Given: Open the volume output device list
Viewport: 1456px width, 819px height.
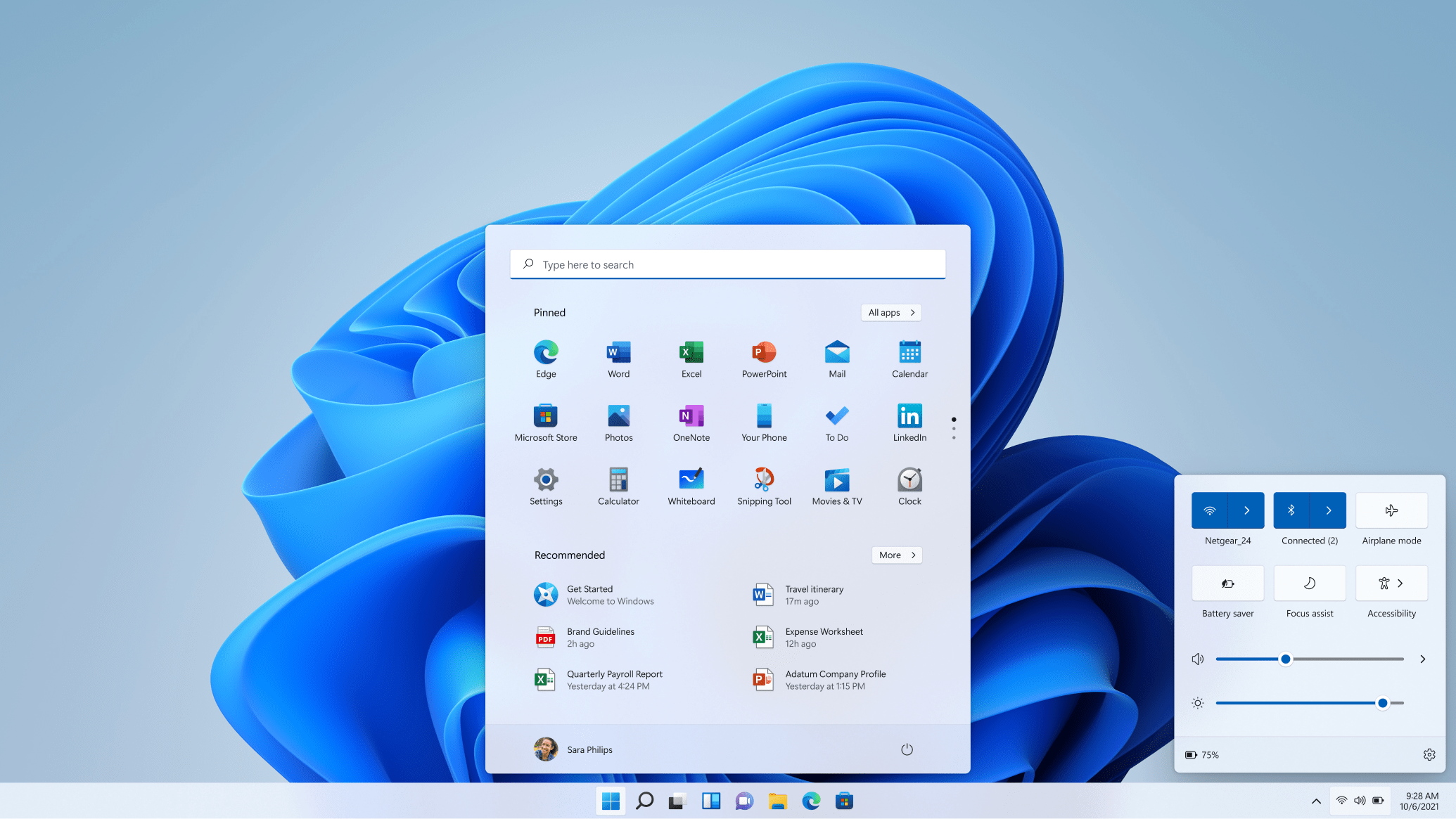Looking at the screenshot, I should pos(1422,659).
